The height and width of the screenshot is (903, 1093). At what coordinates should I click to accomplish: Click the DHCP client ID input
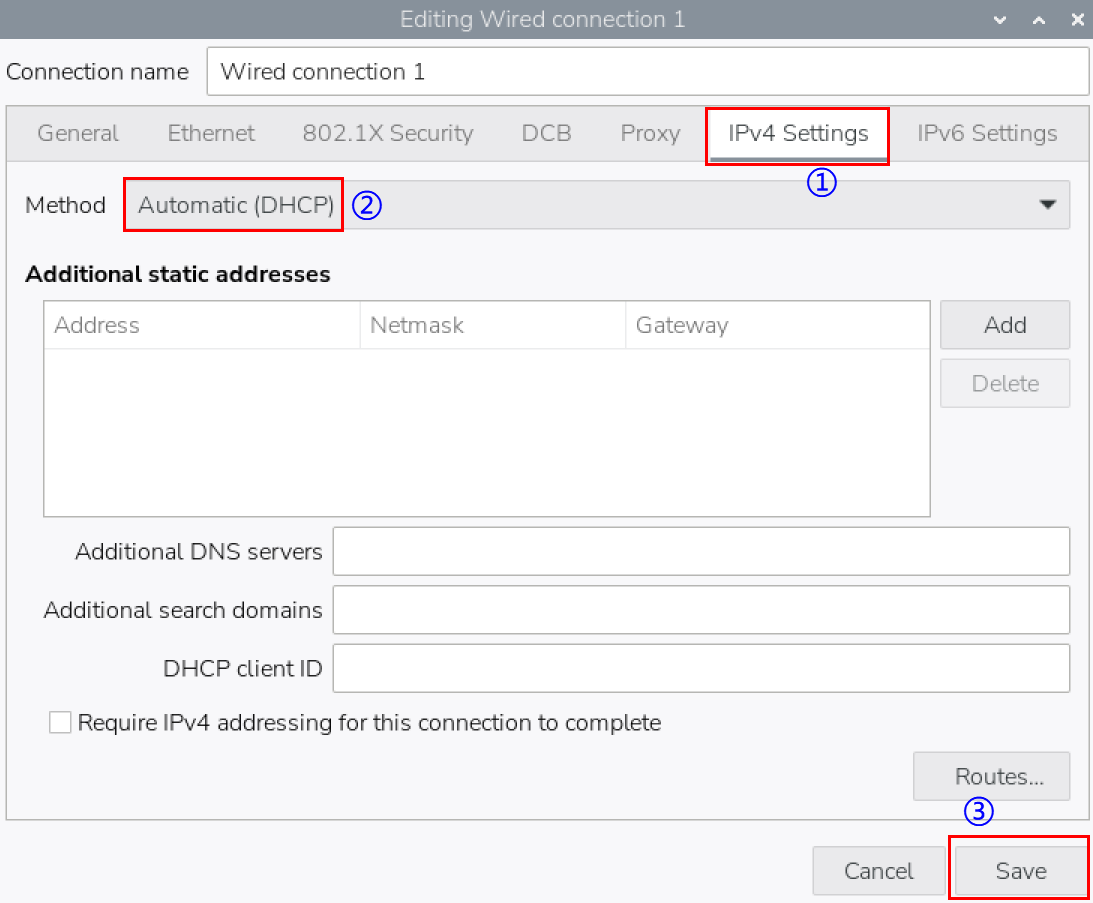click(x=700, y=669)
